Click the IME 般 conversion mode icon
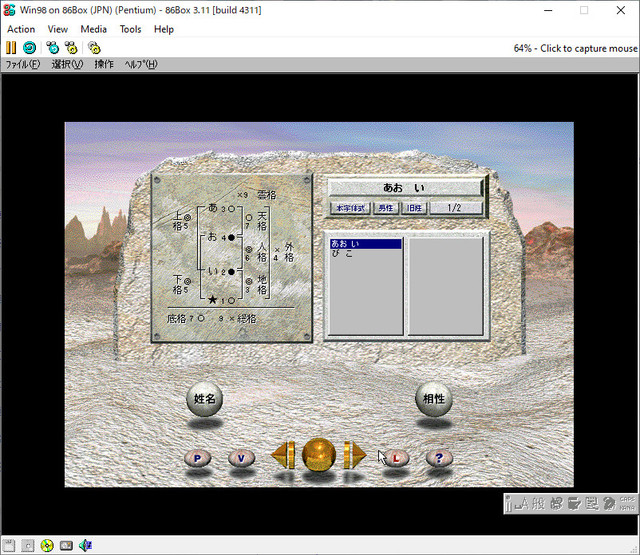 click(x=538, y=504)
